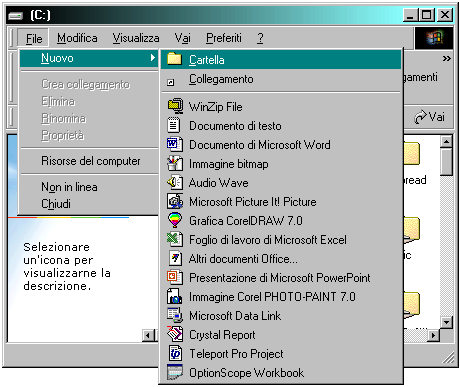Click the left arrow of horizontal scrollbar

148,335
